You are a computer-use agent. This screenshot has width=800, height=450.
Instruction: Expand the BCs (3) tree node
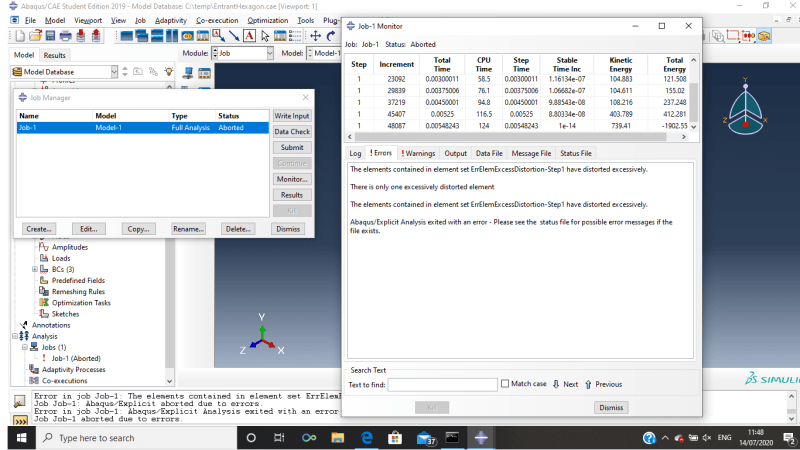pos(35,269)
